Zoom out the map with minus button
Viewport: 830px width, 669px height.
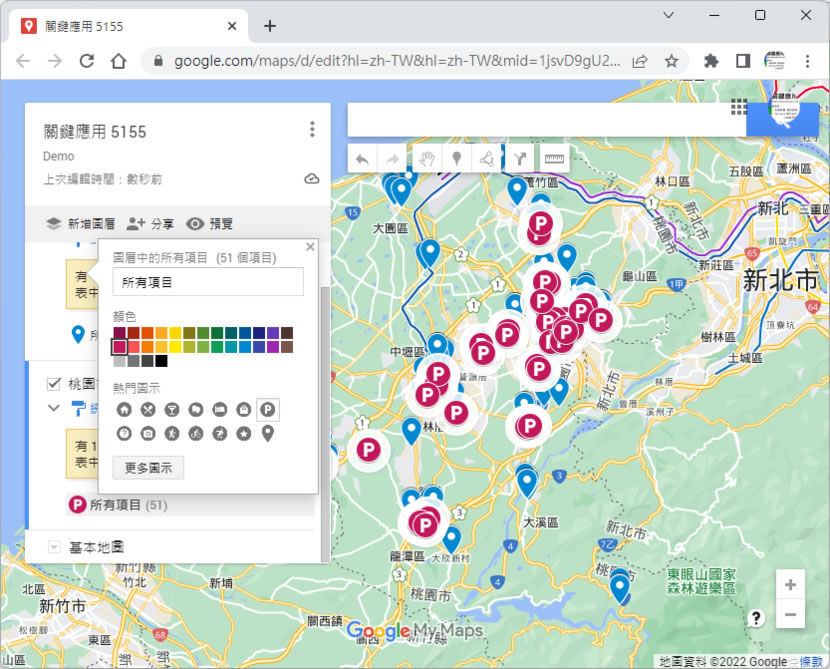click(790, 614)
